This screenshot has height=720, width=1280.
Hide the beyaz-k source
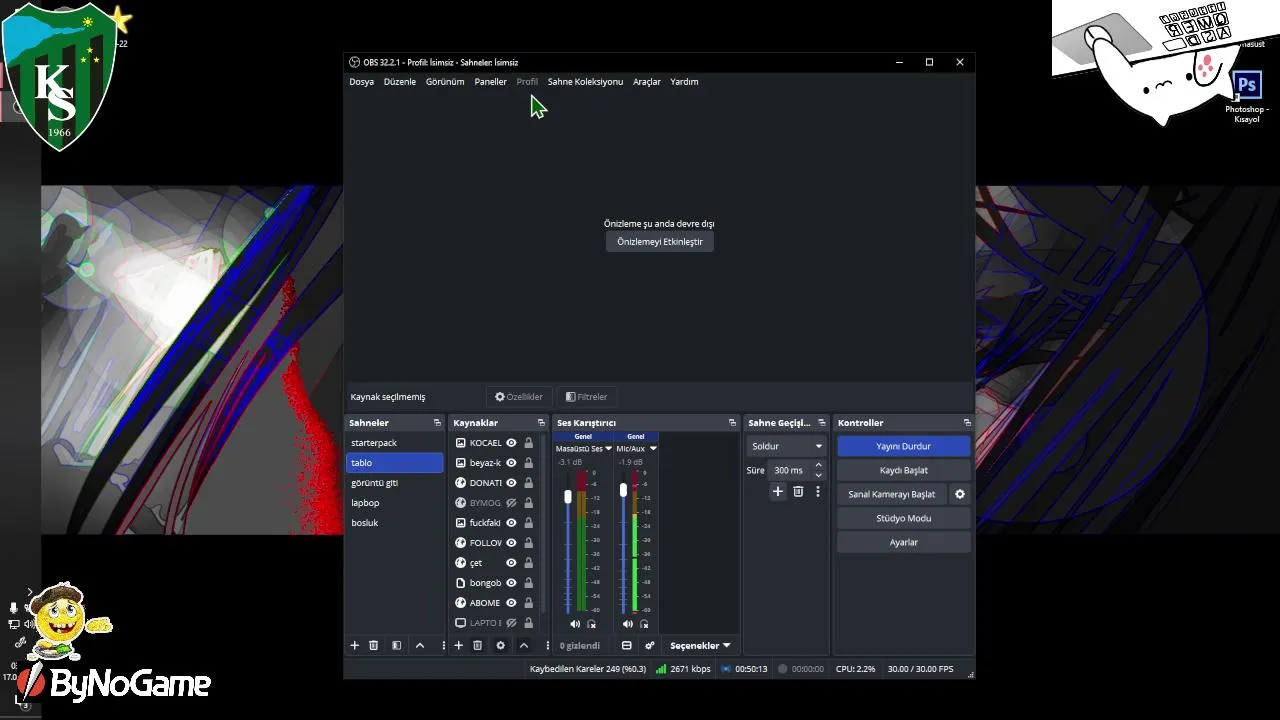511,463
